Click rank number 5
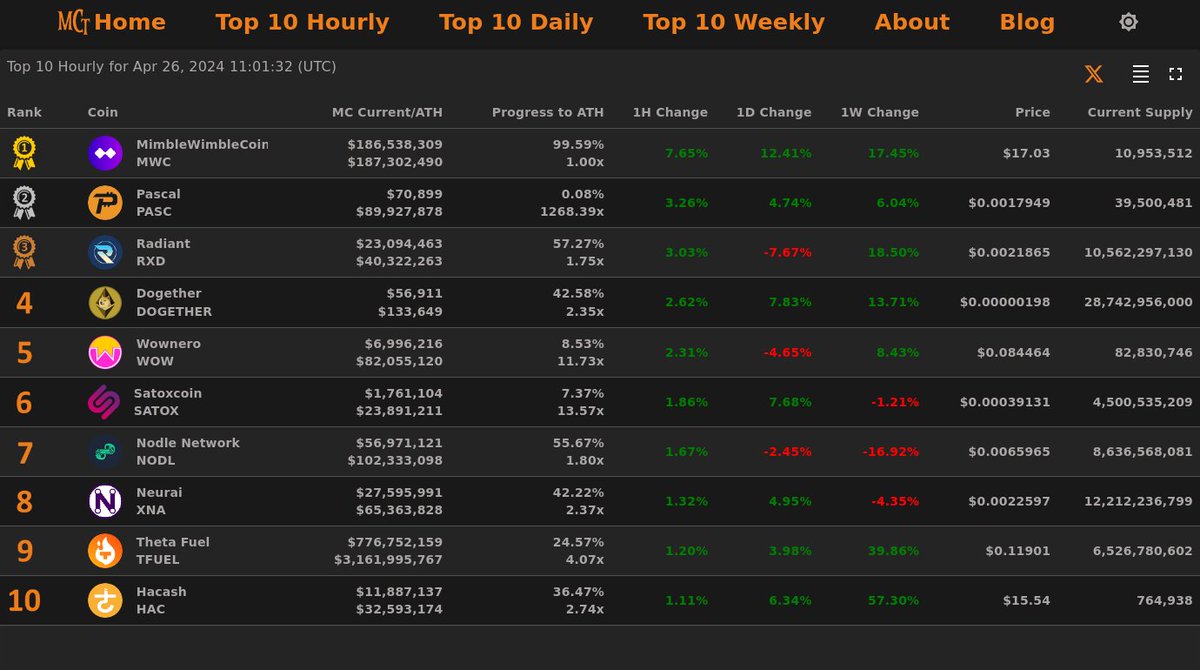 point(24,353)
